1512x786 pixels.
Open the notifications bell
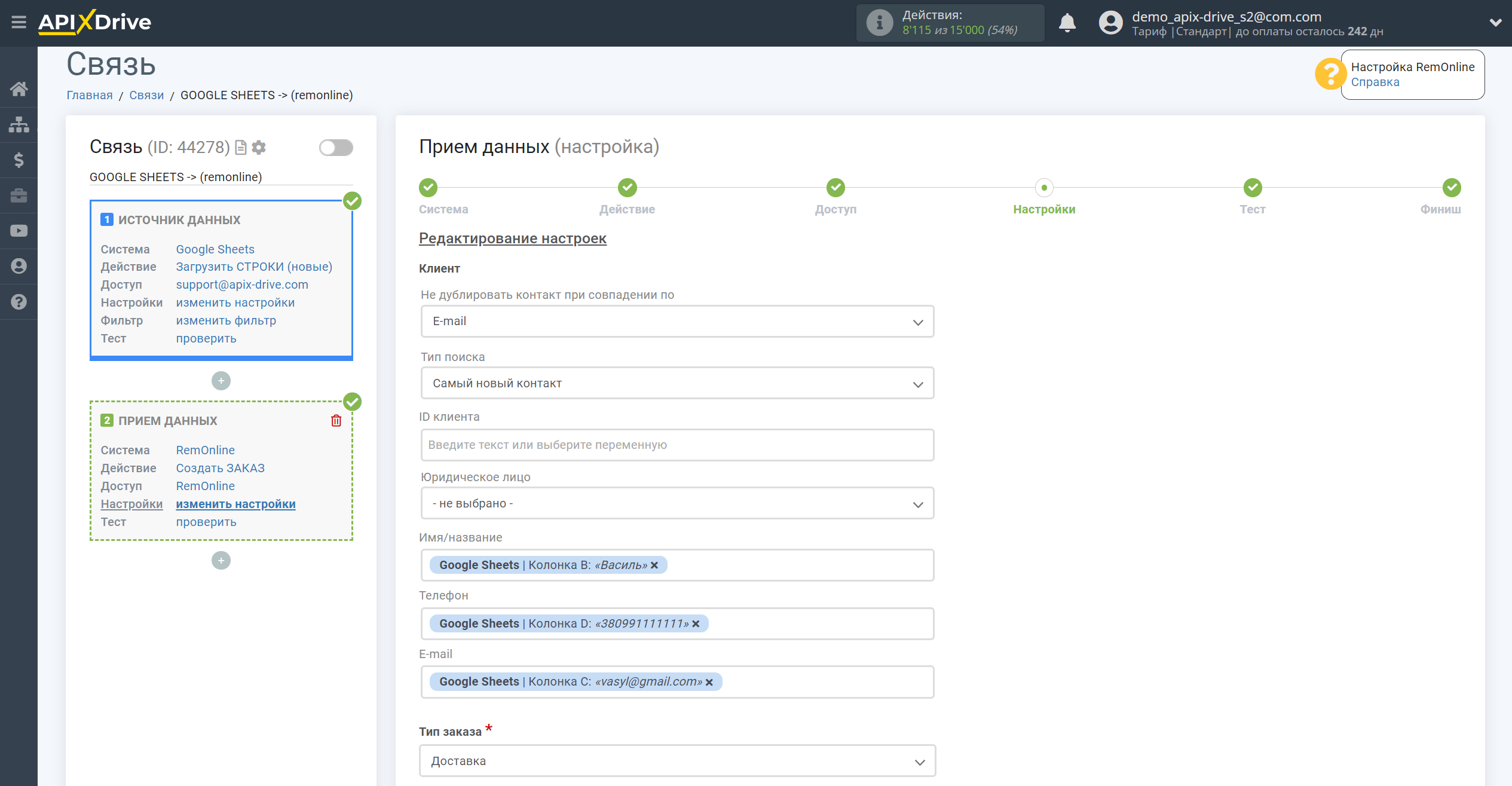[1067, 23]
